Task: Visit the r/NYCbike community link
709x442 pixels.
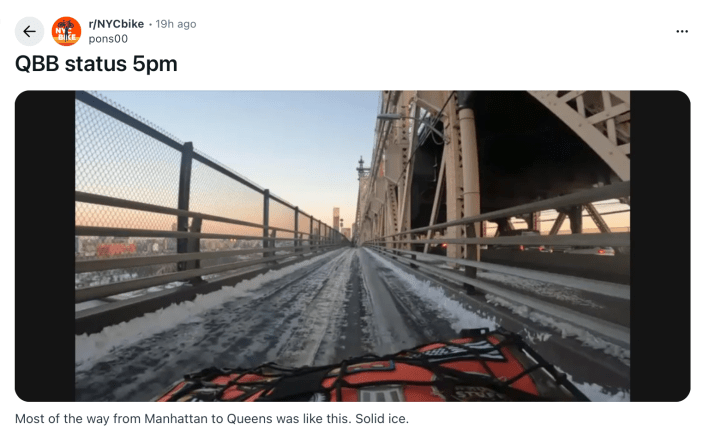Action: click(x=116, y=24)
